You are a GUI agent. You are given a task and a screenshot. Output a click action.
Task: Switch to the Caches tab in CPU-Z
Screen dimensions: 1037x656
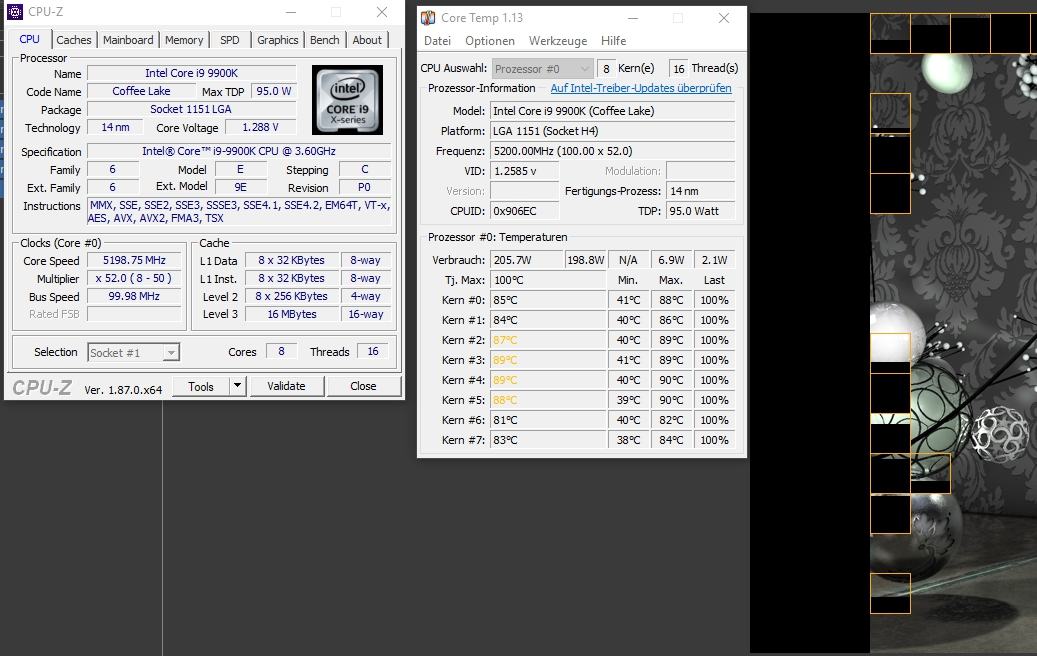click(x=74, y=40)
